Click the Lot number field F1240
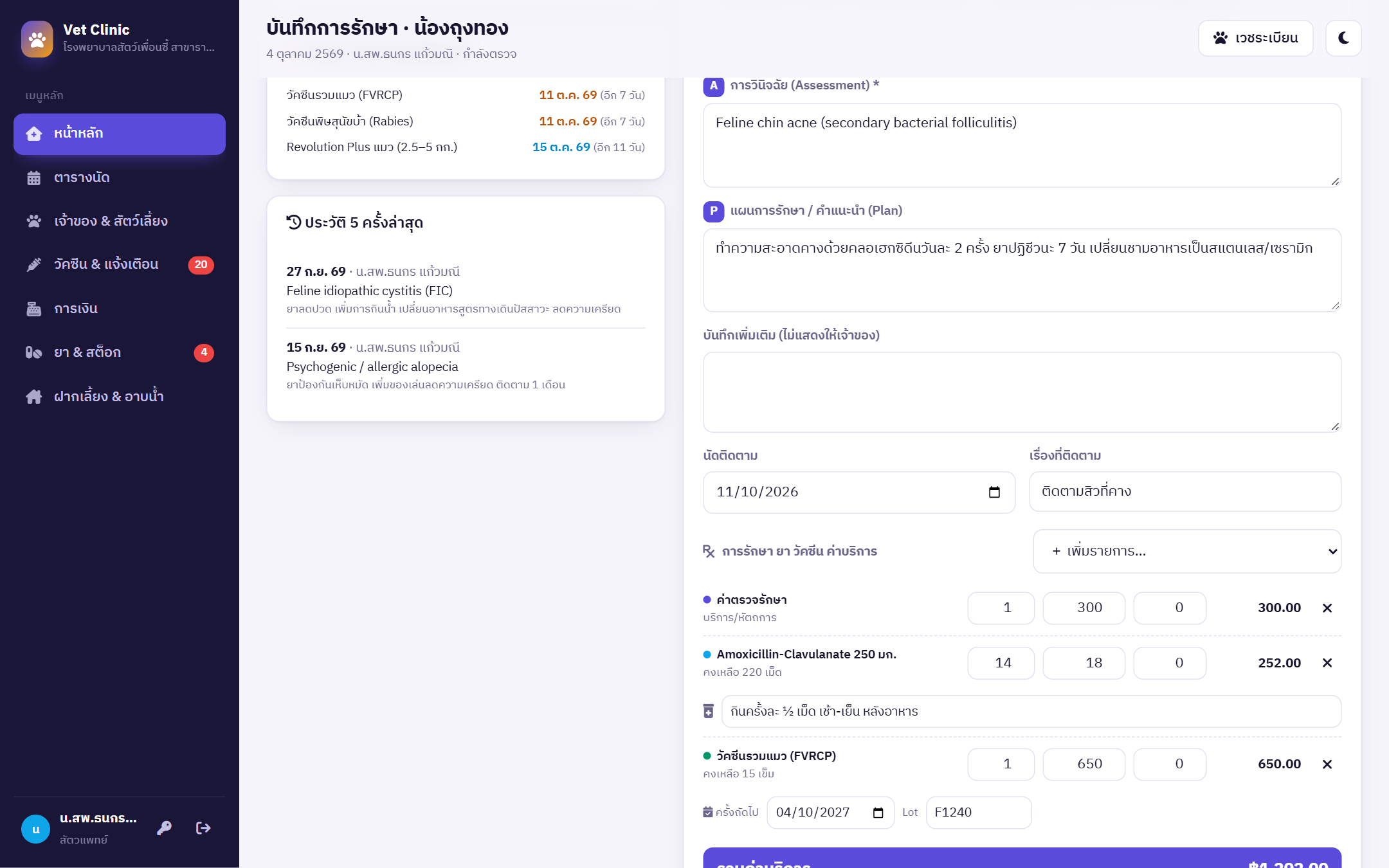The image size is (1389, 868). 979,813
